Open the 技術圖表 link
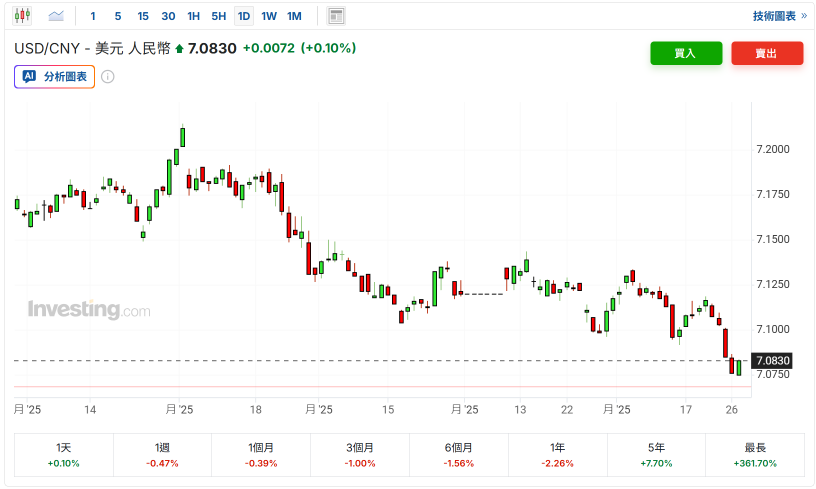 779,16
